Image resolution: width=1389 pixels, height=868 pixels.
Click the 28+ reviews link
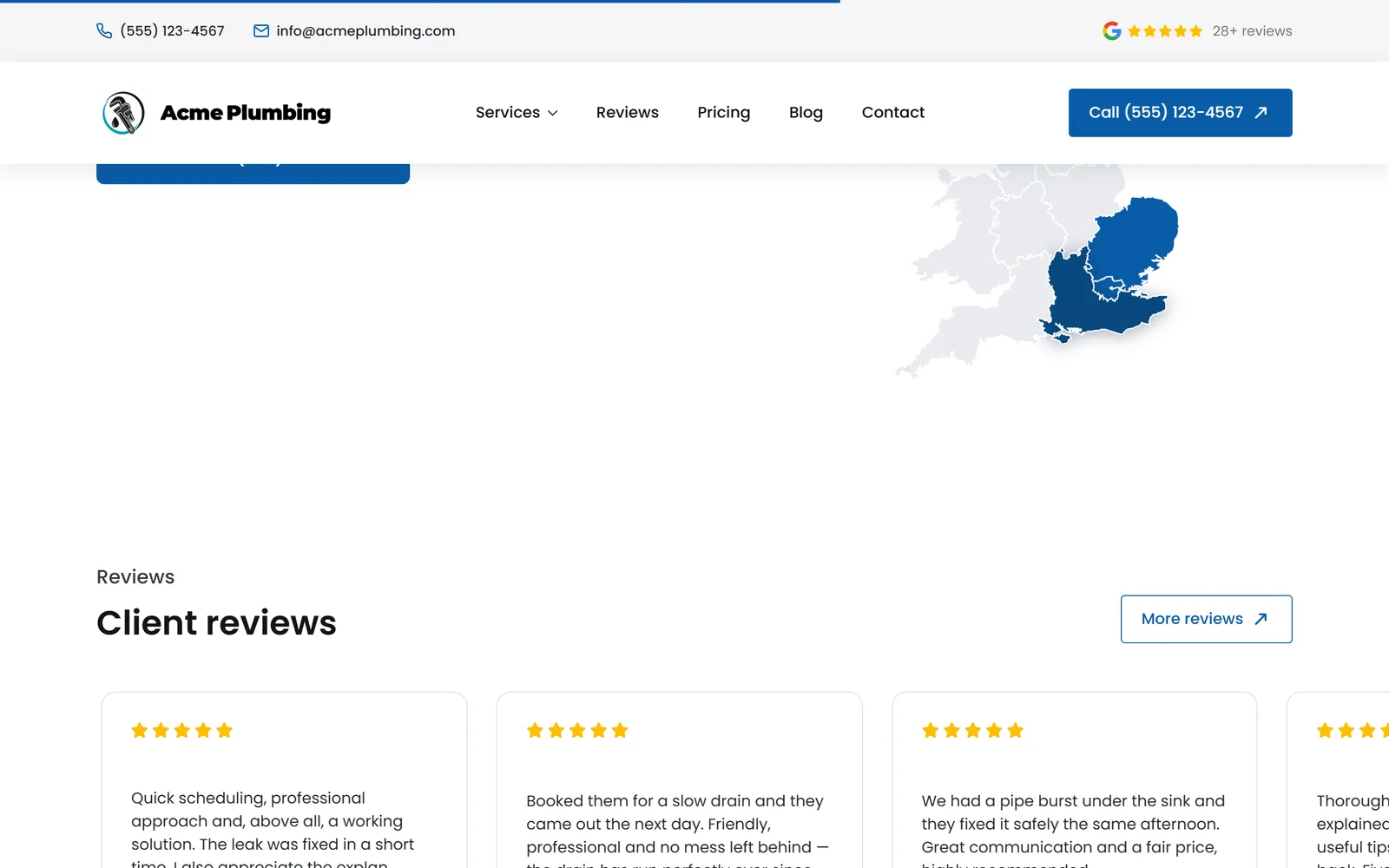click(x=1253, y=31)
